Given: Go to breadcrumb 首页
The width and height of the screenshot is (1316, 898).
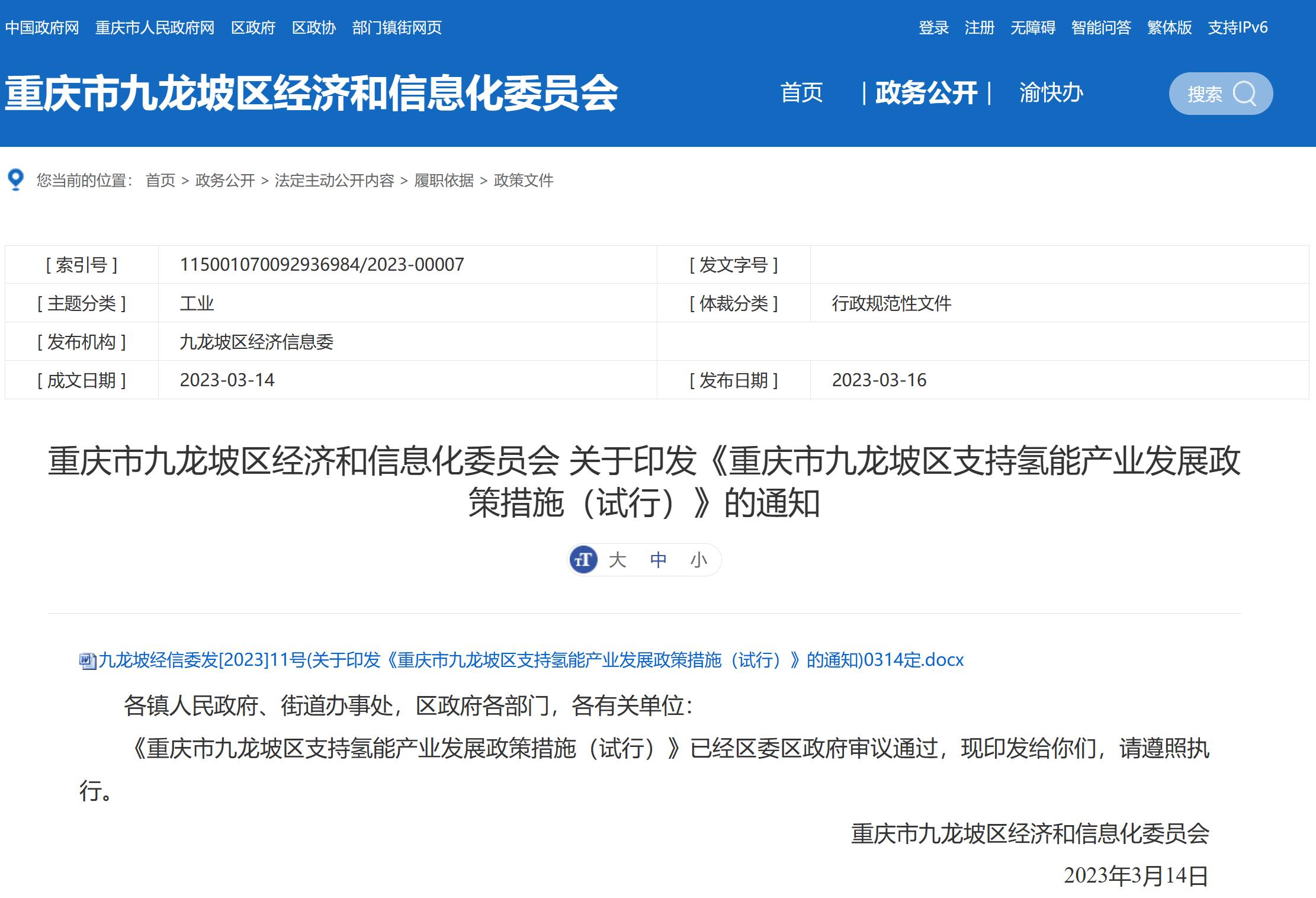Looking at the screenshot, I should 161,181.
